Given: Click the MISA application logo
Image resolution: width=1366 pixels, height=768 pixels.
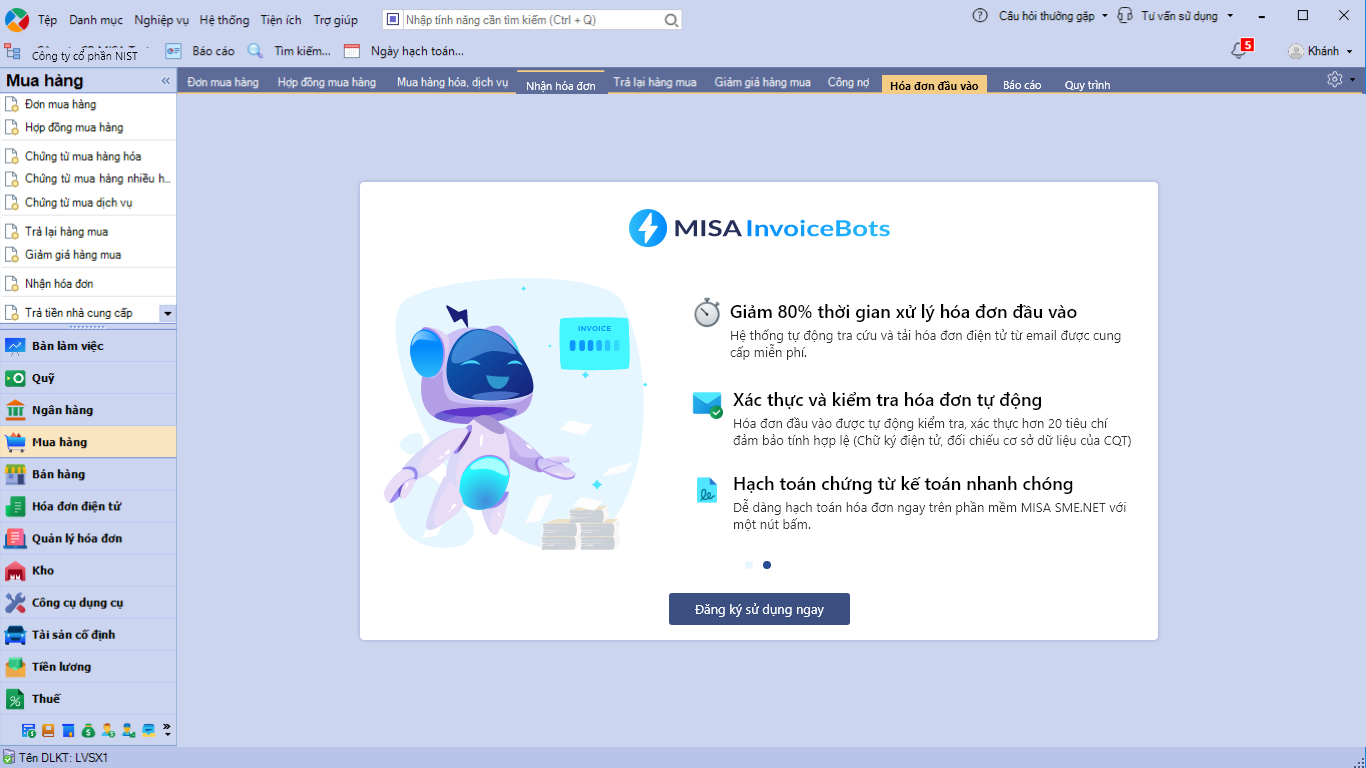Looking at the screenshot, I should point(17,19).
